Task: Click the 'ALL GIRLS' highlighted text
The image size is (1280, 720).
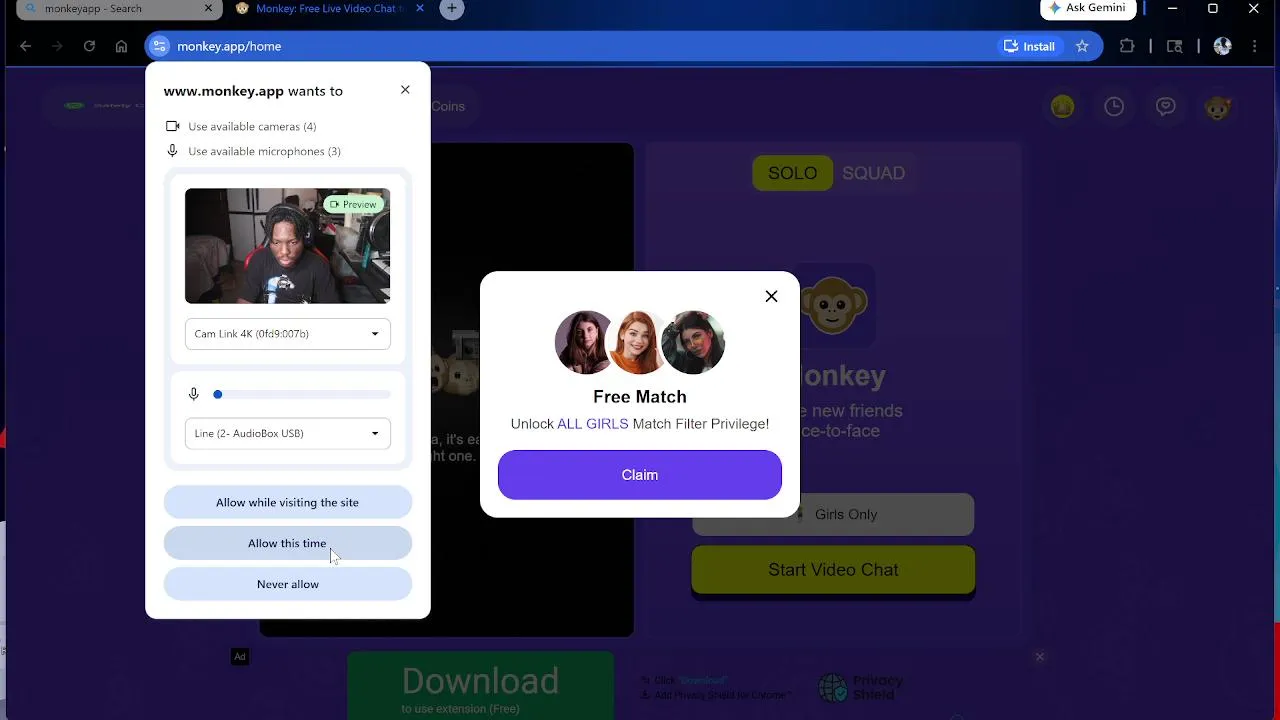Action: tap(593, 424)
